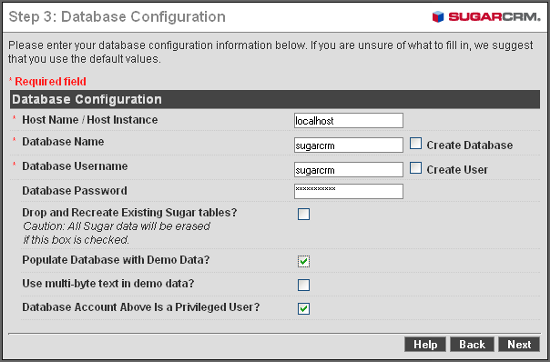The width and height of the screenshot is (550, 362).
Task: Go Back to the previous step
Action: tap(472, 344)
